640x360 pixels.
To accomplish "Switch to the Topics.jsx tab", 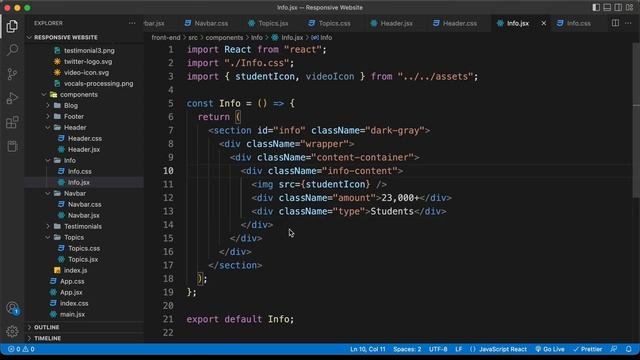I will [268, 23].
